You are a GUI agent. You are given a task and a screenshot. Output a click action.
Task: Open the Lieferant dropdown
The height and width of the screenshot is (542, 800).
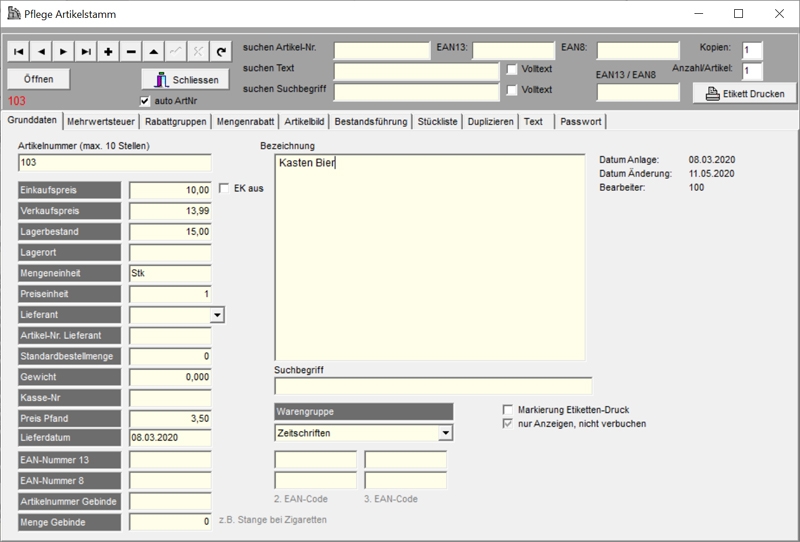coord(217,314)
